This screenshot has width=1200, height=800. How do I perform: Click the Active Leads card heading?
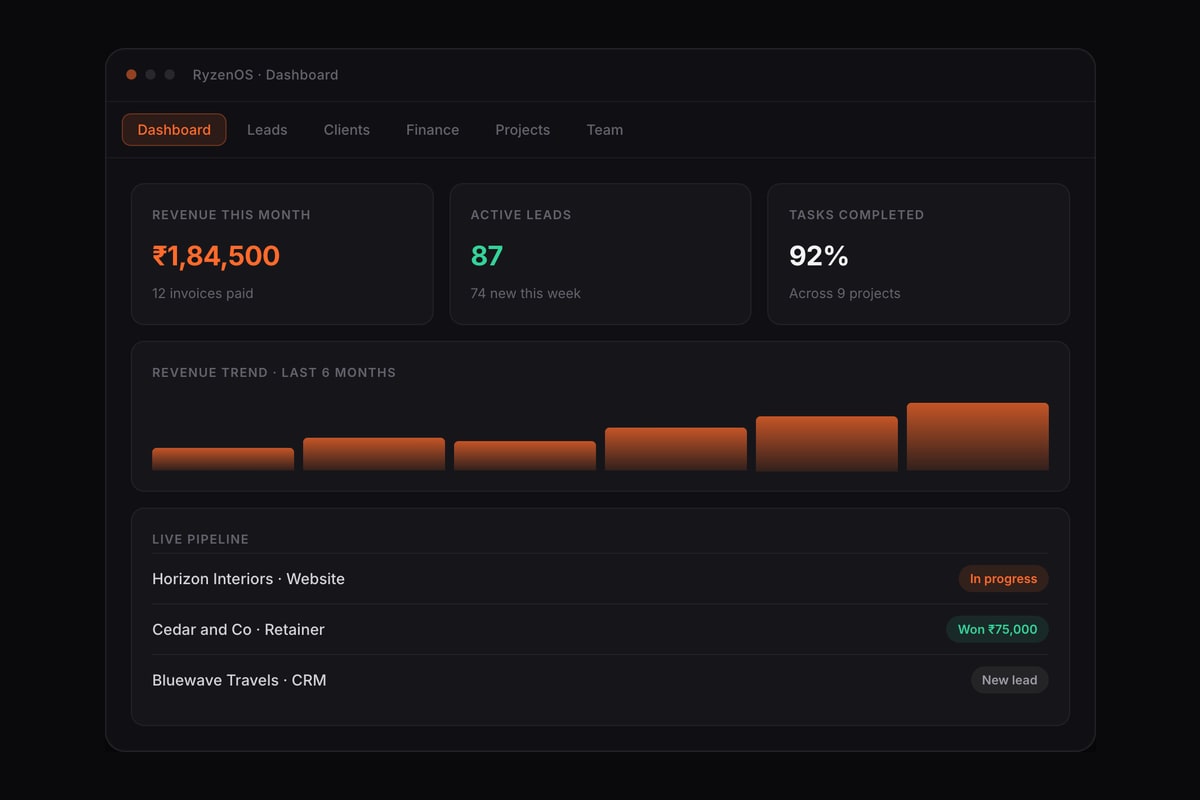[x=521, y=215]
